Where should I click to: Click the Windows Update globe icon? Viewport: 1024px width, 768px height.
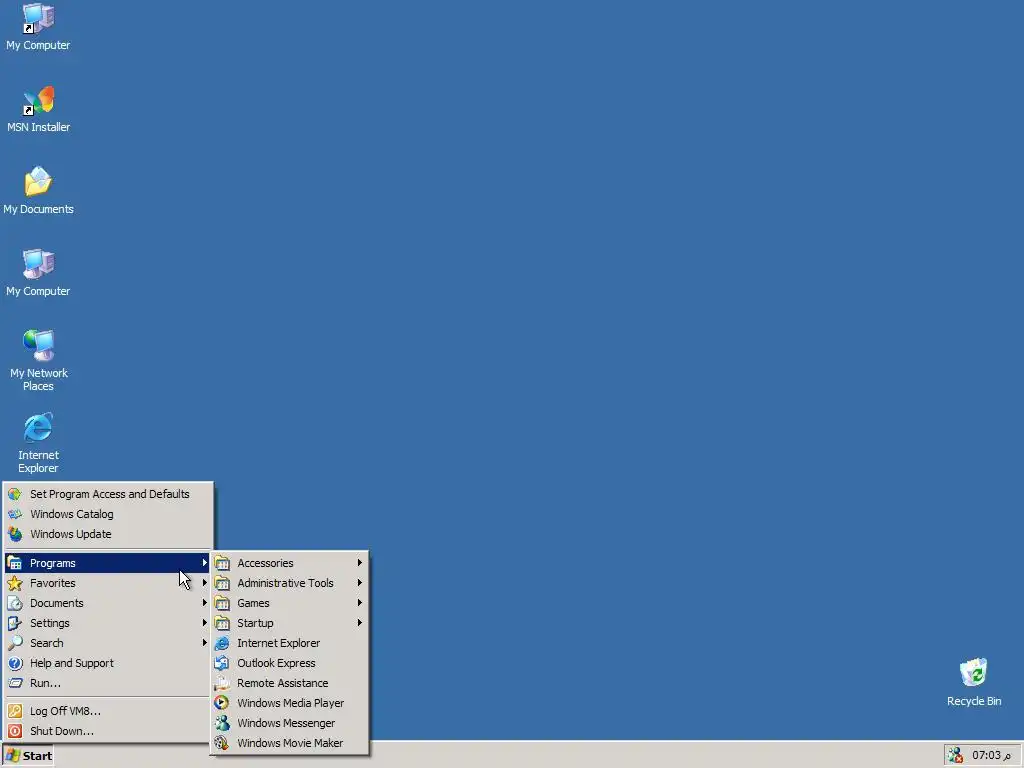[15, 534]
